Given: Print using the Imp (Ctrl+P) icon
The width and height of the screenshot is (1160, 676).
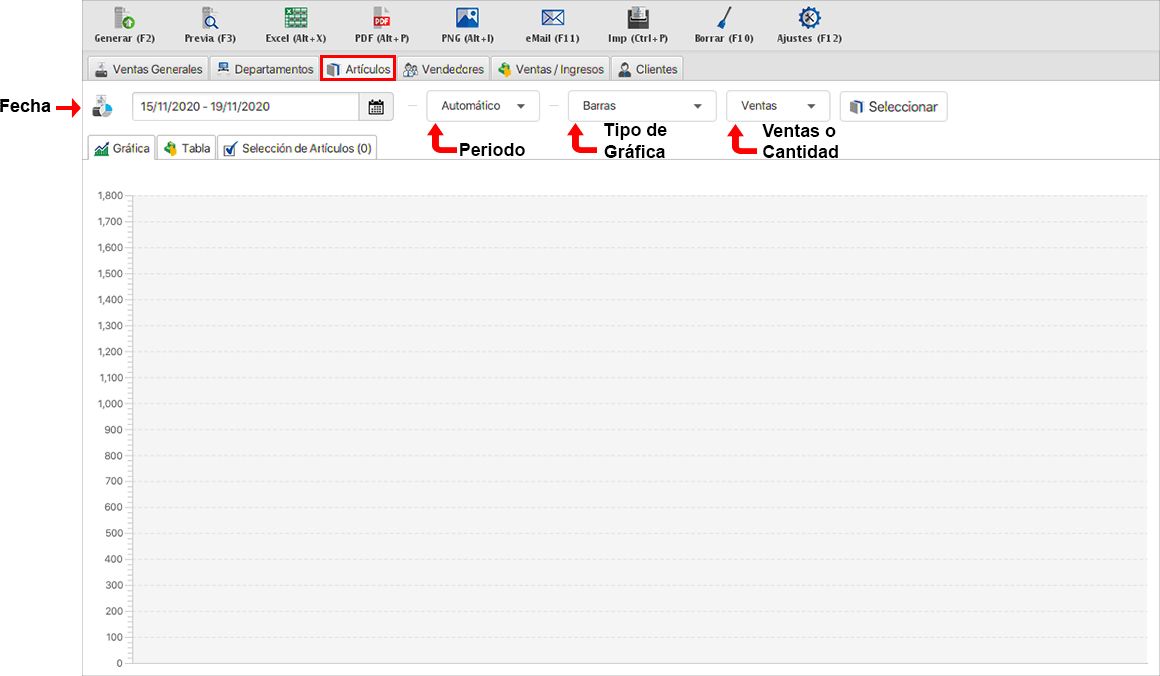Looking at the screenshot, I should coord(638,18).
